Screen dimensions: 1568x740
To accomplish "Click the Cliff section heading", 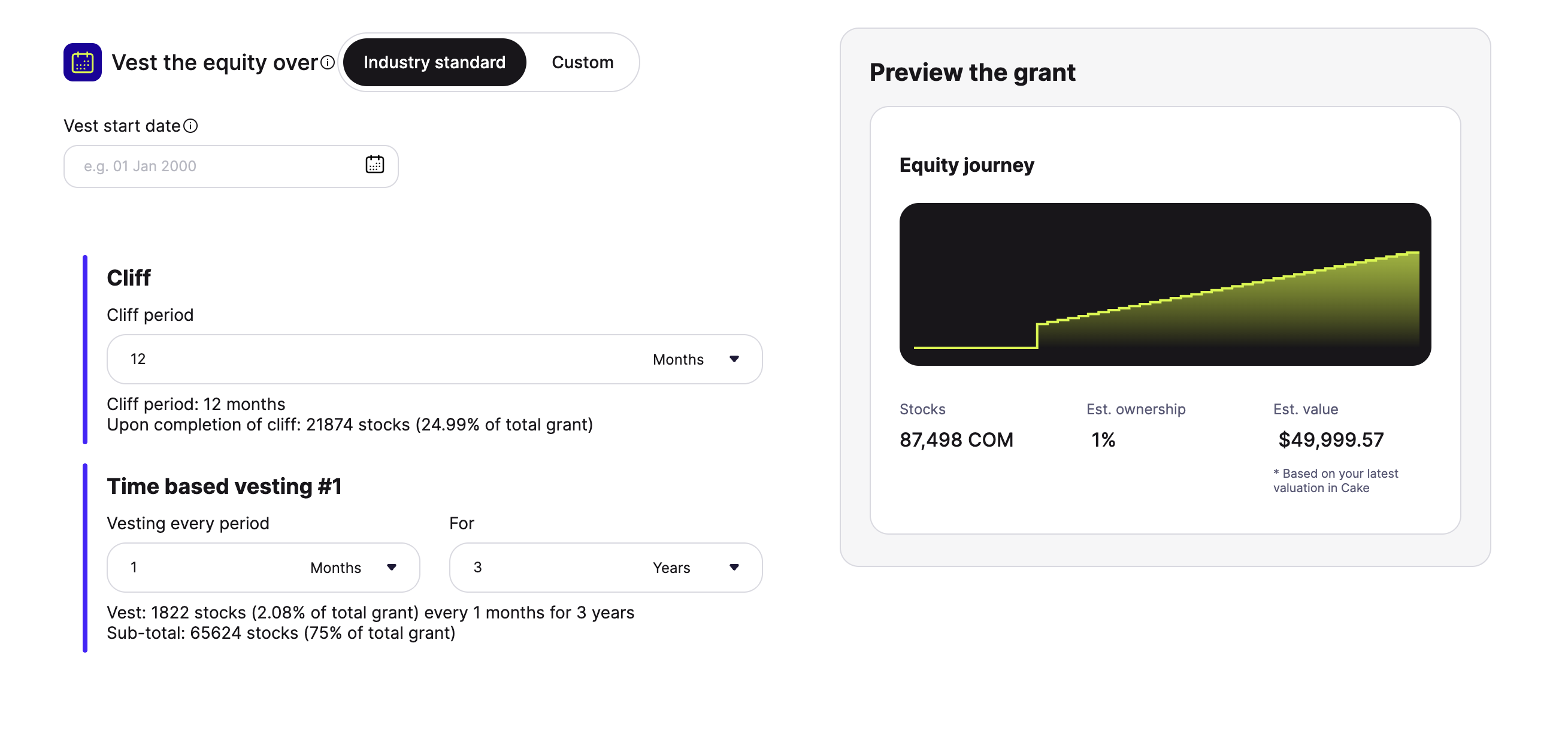I will [128, 278].
